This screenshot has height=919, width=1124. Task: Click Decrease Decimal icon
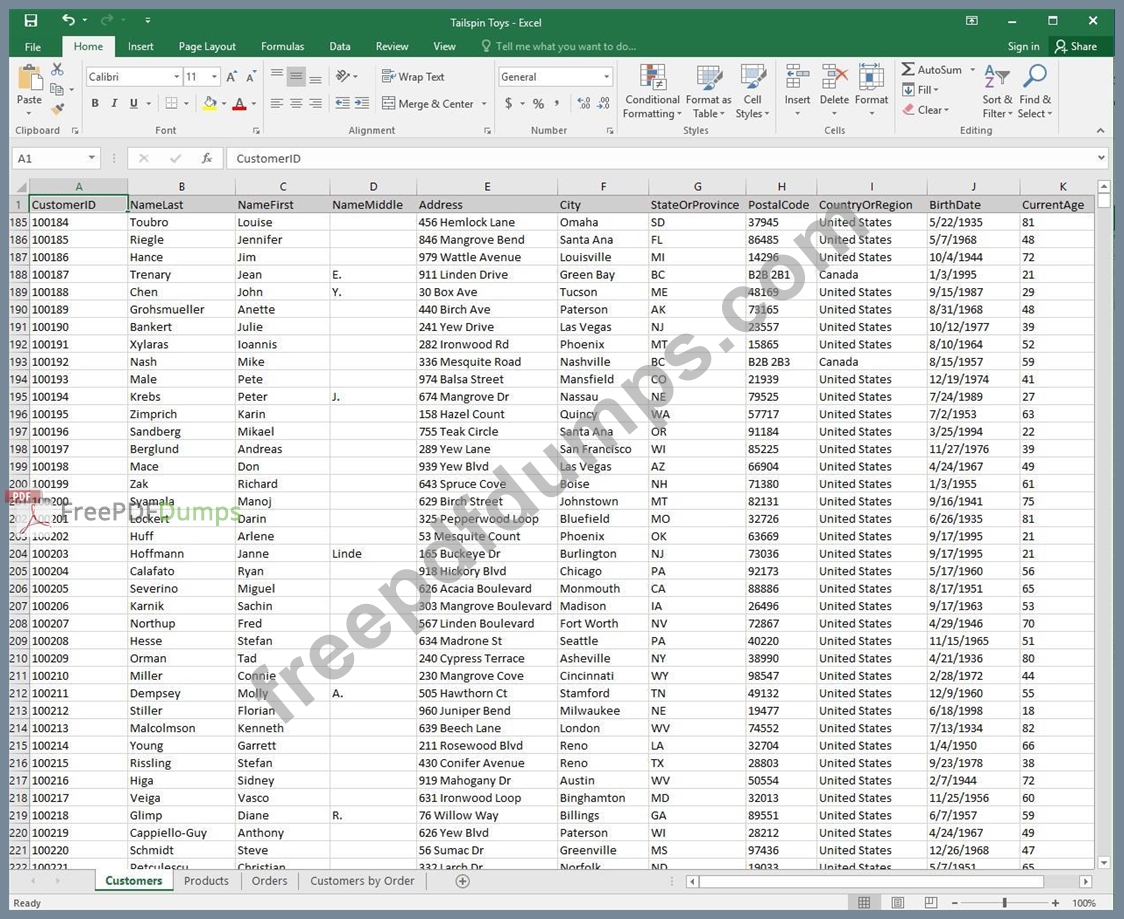604,103
